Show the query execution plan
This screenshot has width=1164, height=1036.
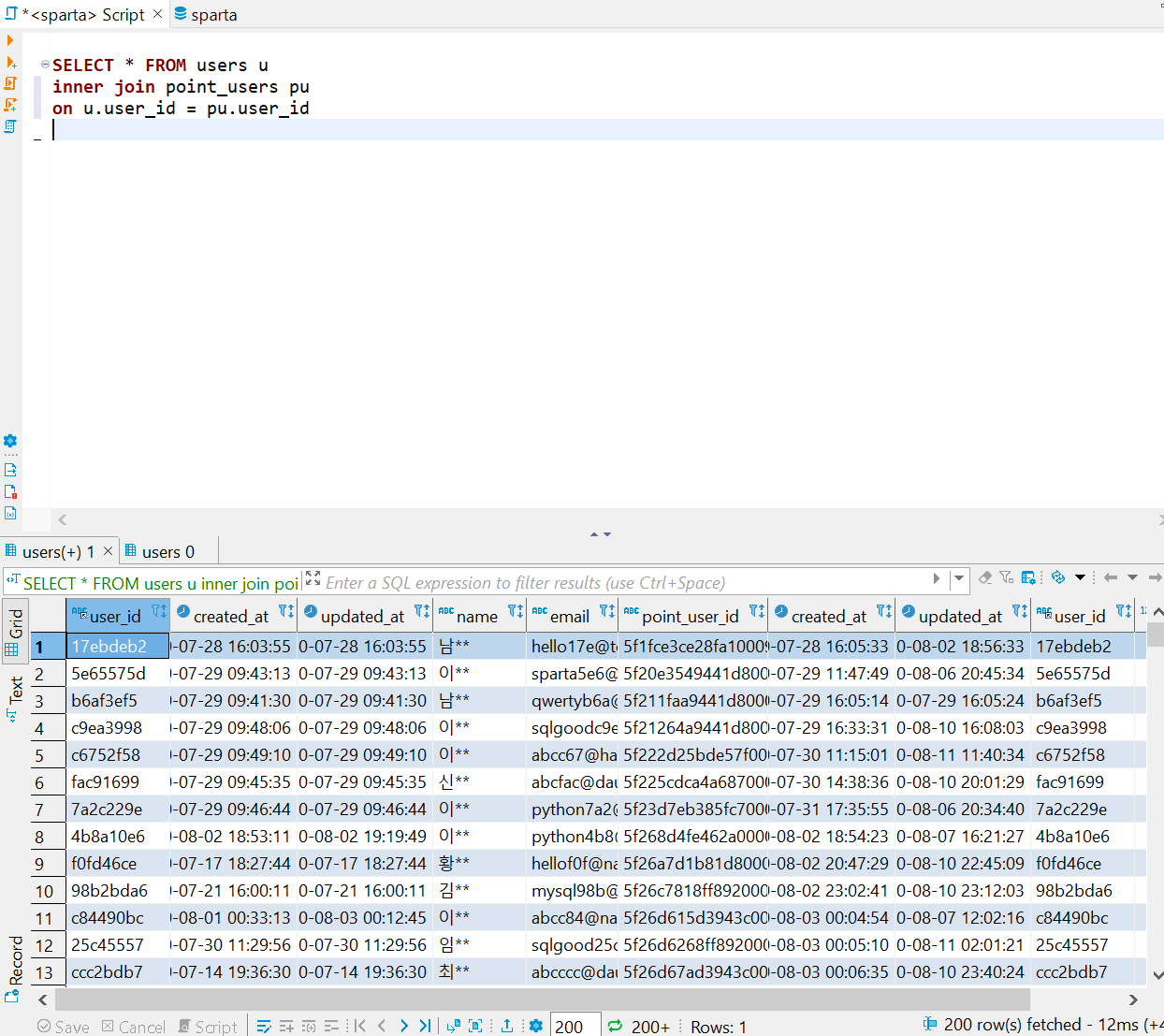pos(12,126)
